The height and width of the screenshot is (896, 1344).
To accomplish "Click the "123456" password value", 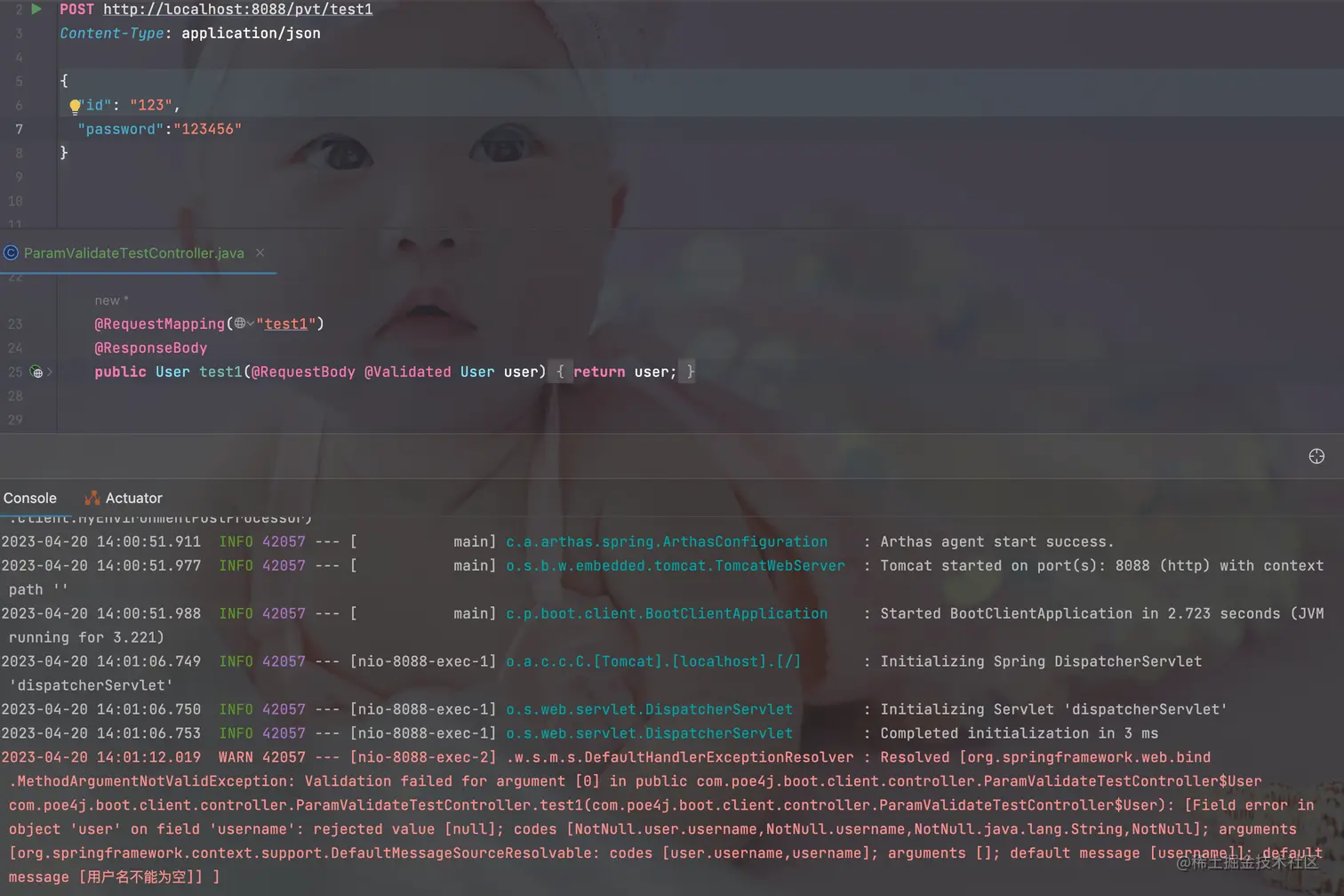I will 207,129.
